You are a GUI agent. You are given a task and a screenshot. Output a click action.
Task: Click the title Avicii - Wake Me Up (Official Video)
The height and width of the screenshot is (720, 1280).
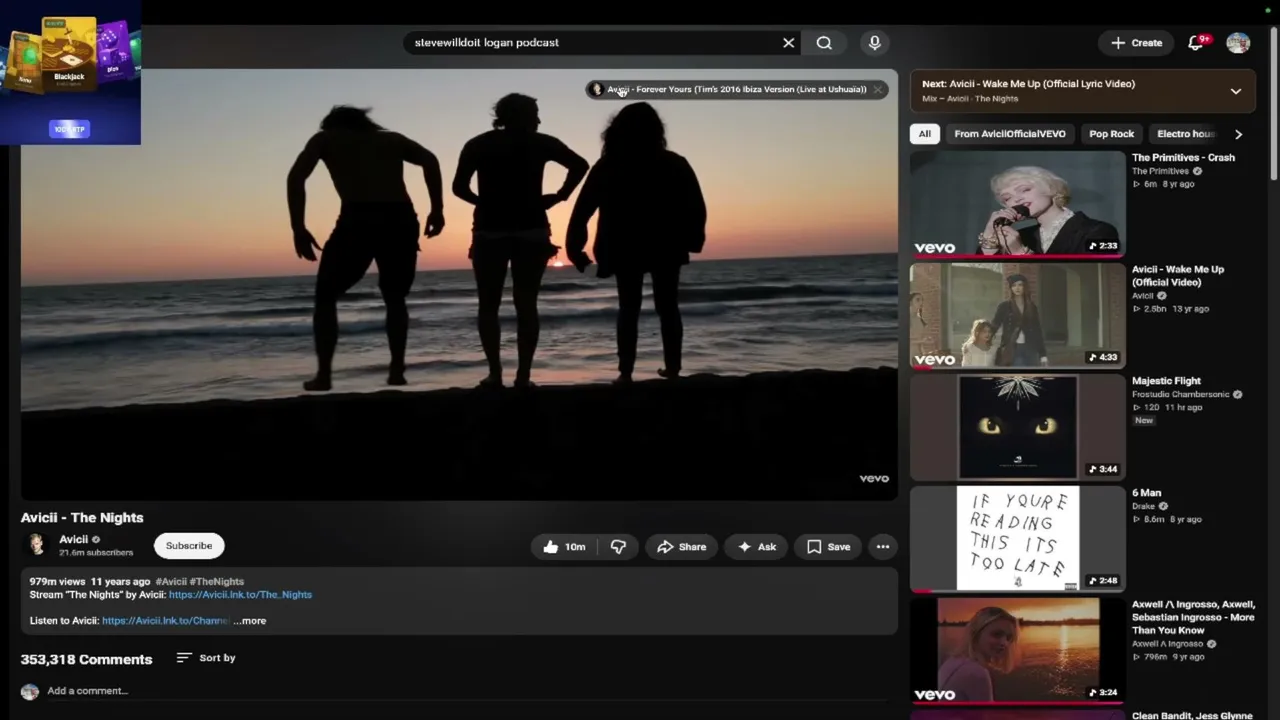[x=1178, y=276]
